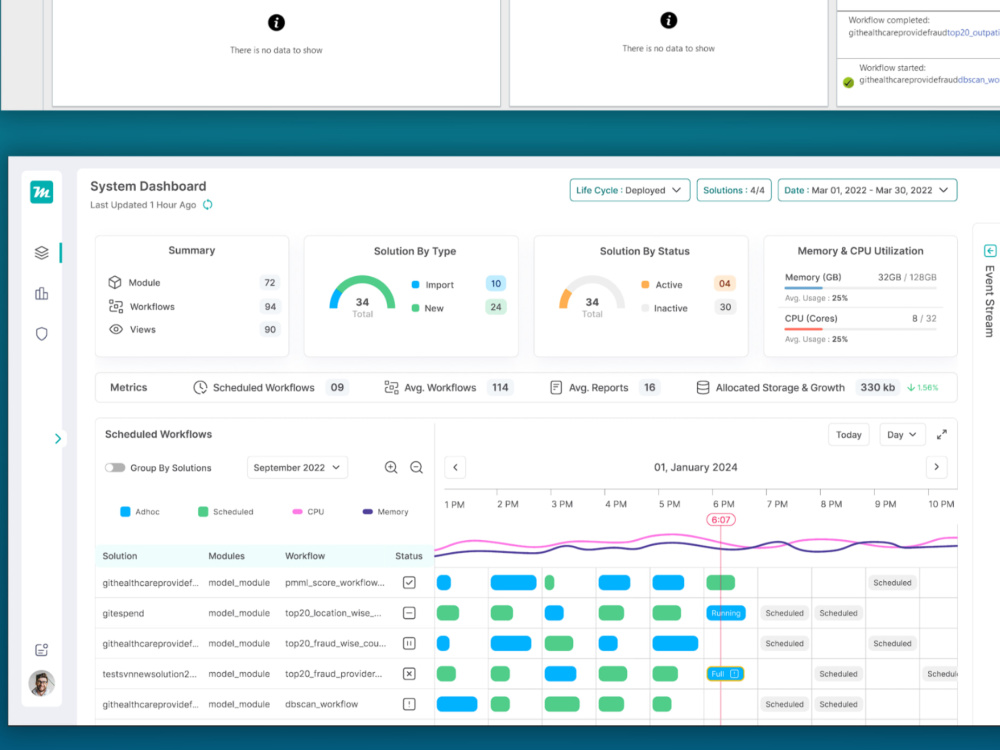Click the Import count badge 10
This screenshot has width=1000, height=750.
click(x=496, y=284)
